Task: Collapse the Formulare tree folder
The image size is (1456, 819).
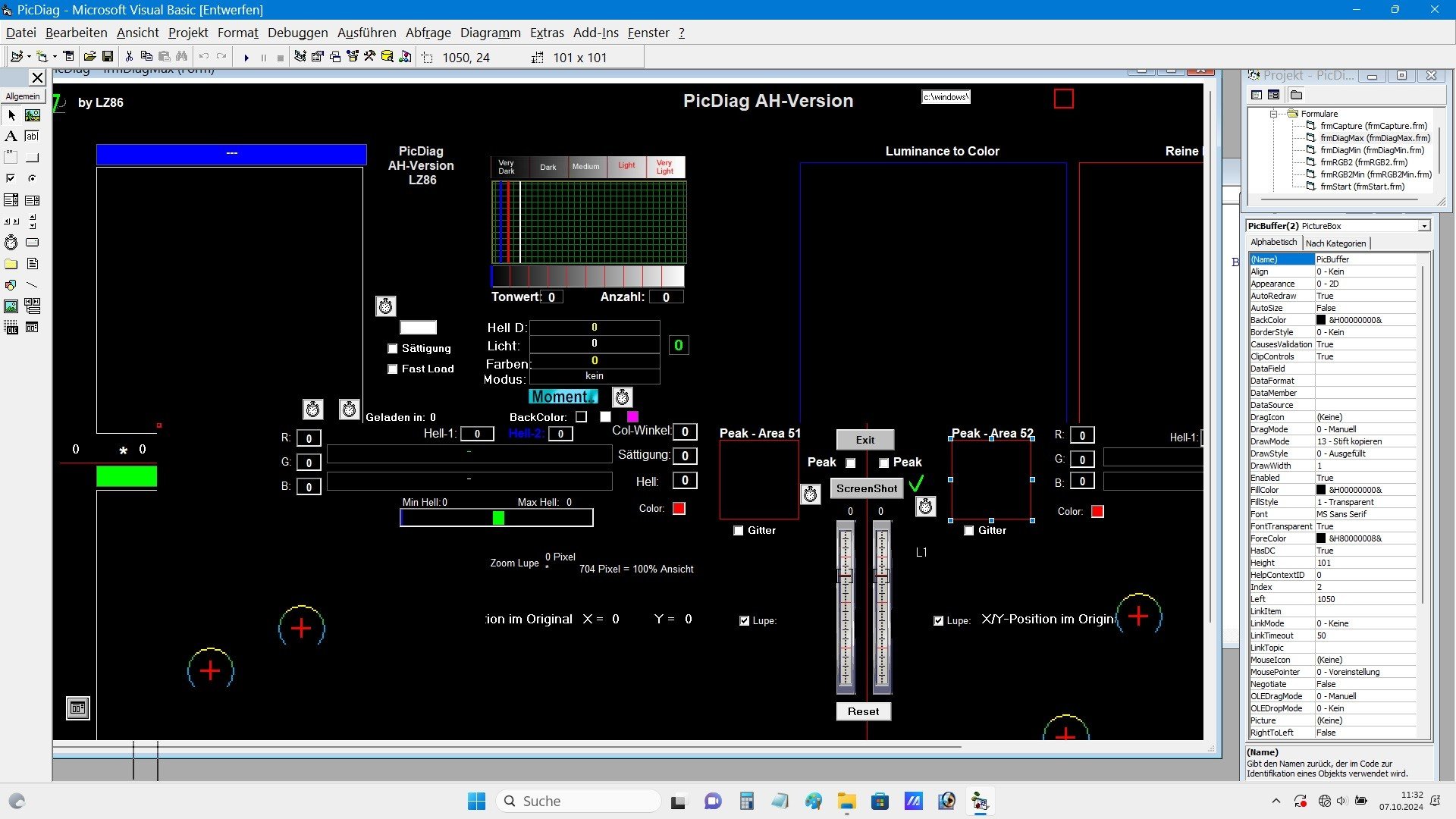Action: tap(1274, 114)
